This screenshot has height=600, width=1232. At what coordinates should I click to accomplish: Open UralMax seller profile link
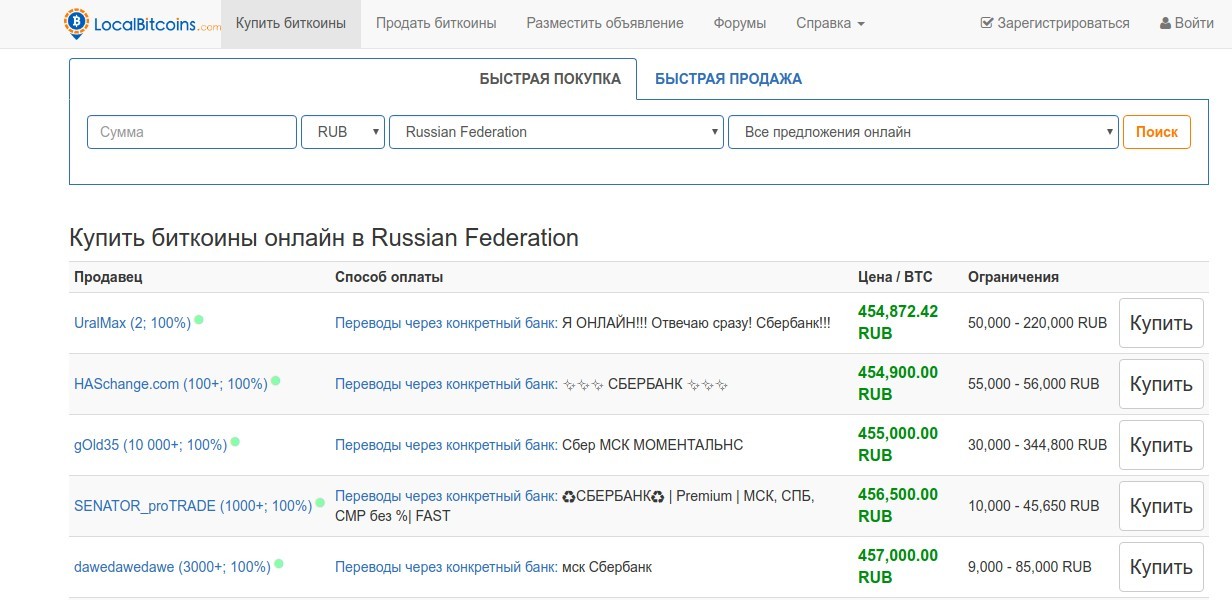(132, 323)
